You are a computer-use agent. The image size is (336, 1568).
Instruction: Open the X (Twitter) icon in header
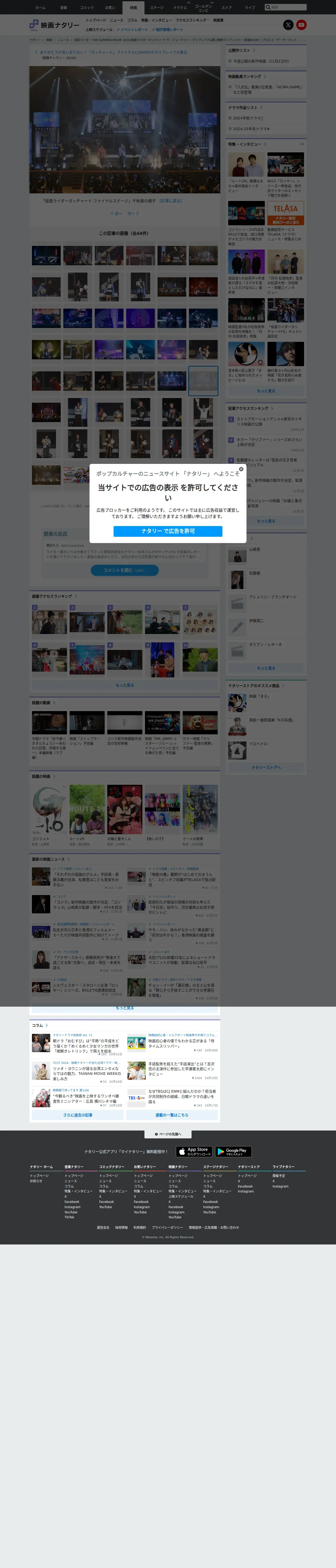point(288,25)
